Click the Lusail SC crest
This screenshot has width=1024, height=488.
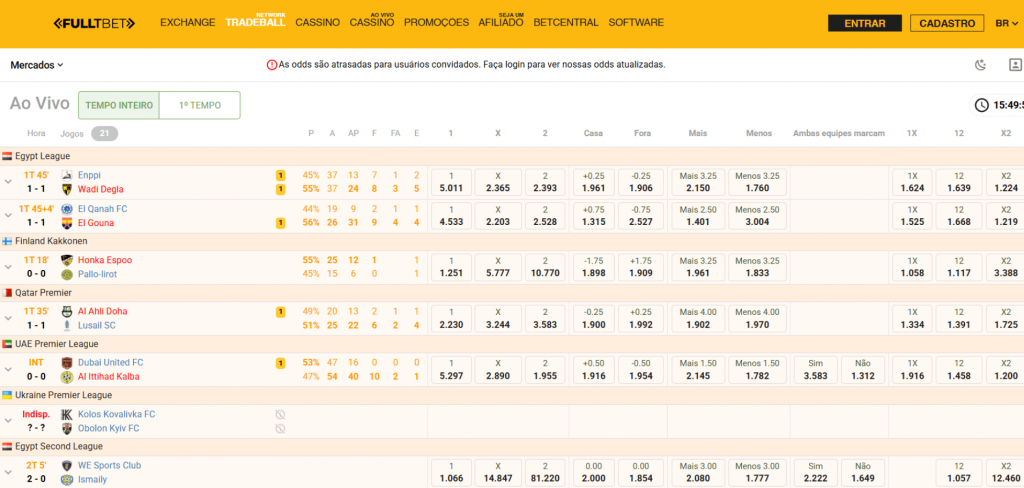click(x=67, y=325)
